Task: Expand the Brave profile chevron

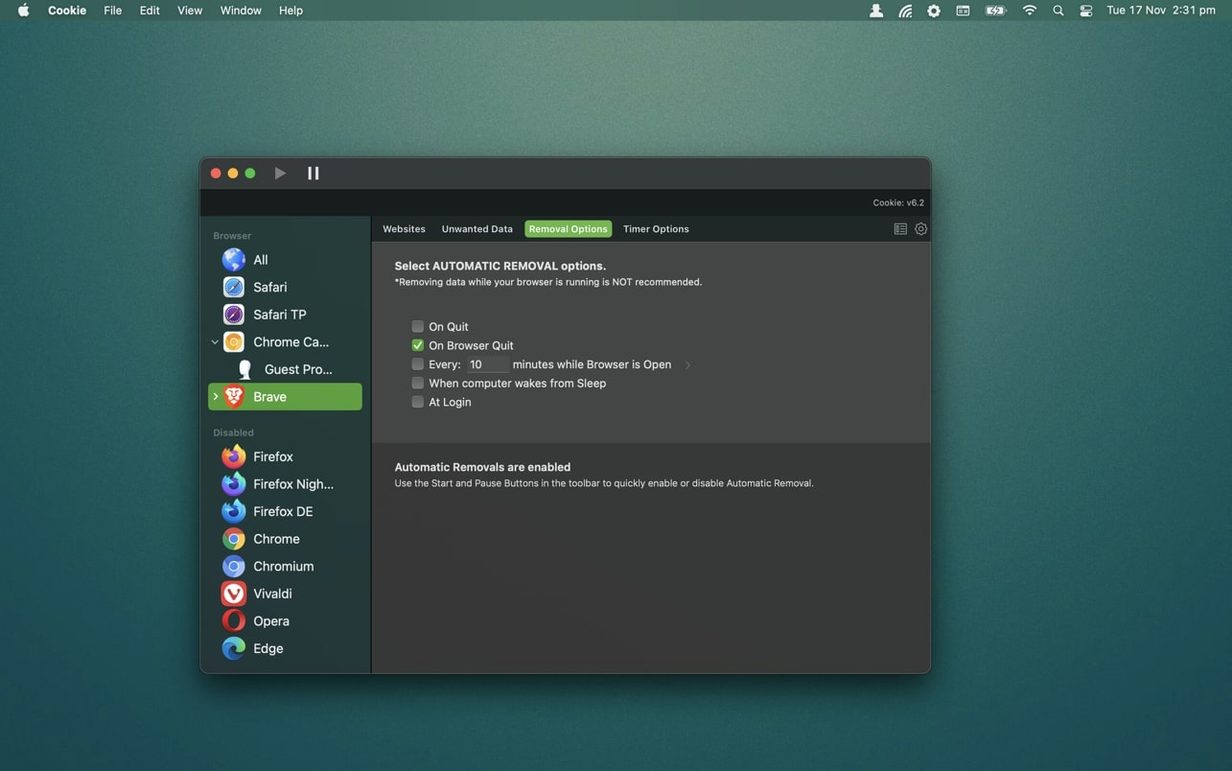Action: [215, 397]
